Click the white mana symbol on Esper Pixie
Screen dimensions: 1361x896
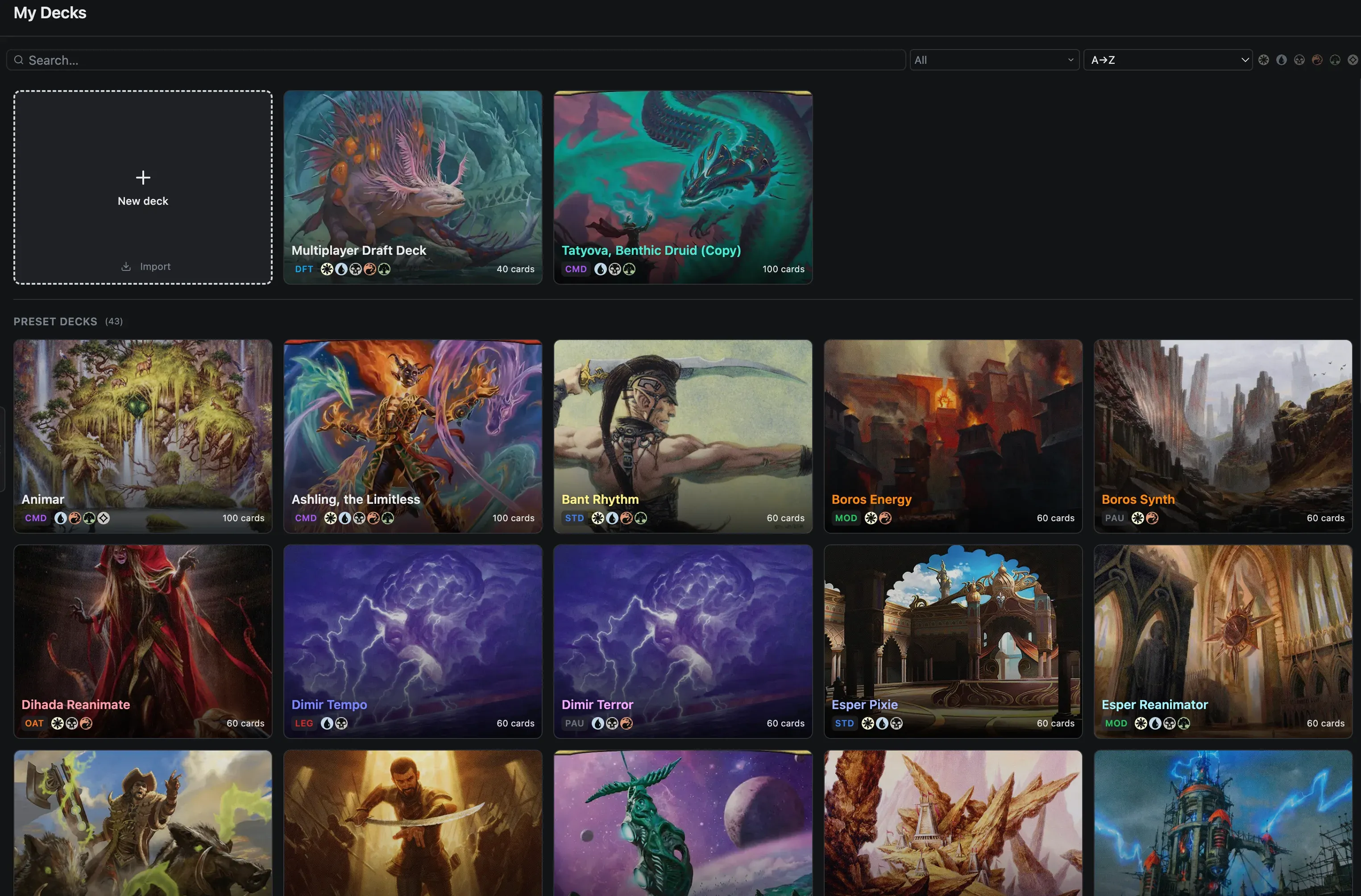pos(867,723)
